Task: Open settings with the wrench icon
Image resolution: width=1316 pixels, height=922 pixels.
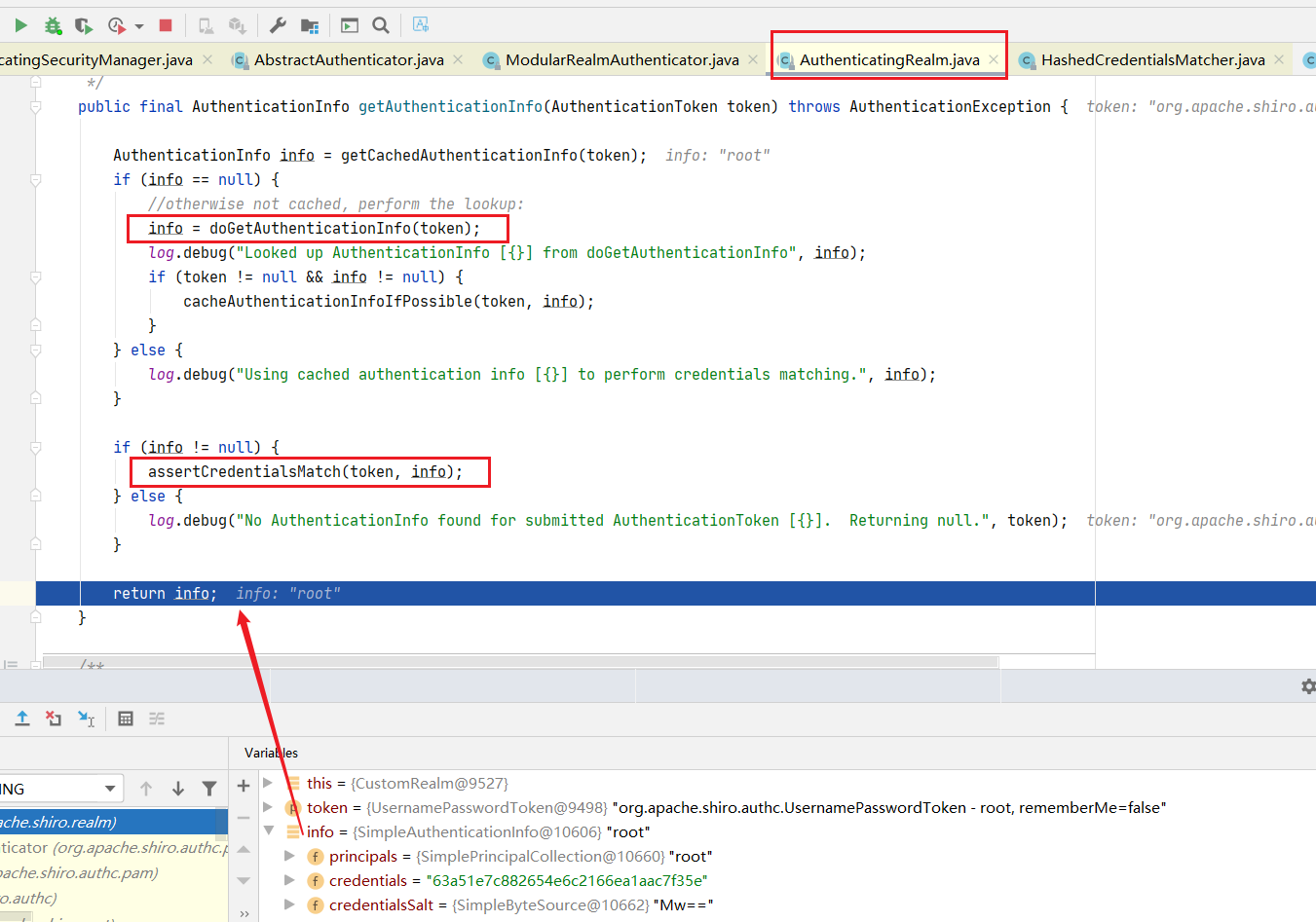Action: click(278, 25)
